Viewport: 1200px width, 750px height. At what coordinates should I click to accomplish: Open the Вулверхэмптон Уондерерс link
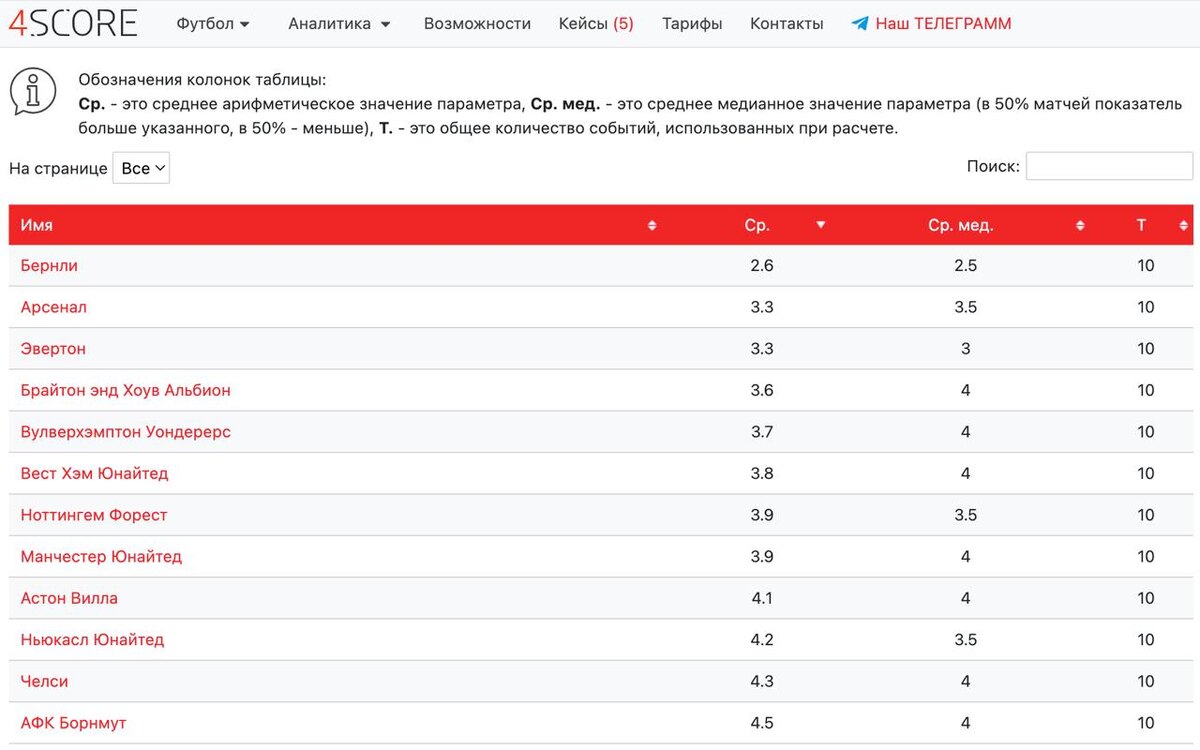click(x=126, y=432)
